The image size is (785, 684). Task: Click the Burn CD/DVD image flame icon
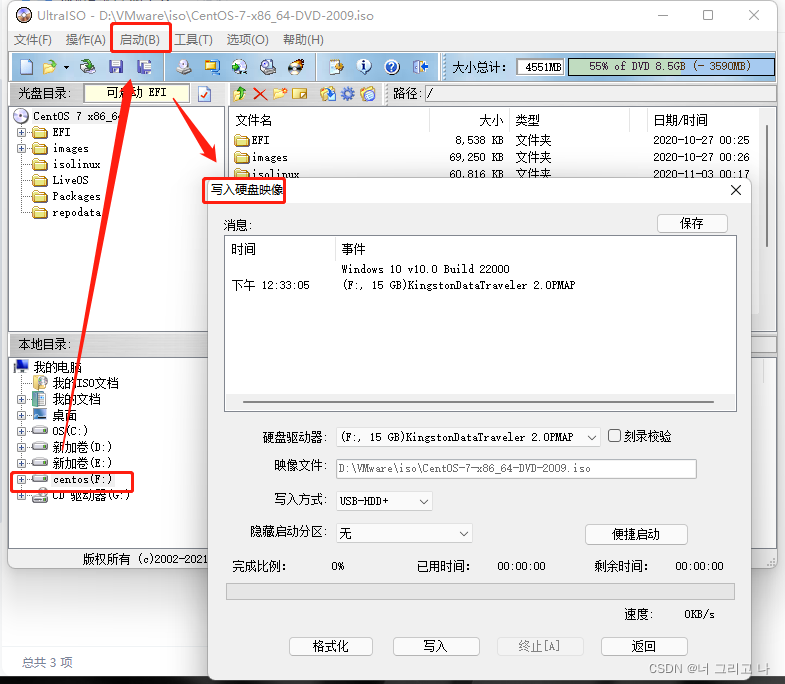[x=296, y=67]
